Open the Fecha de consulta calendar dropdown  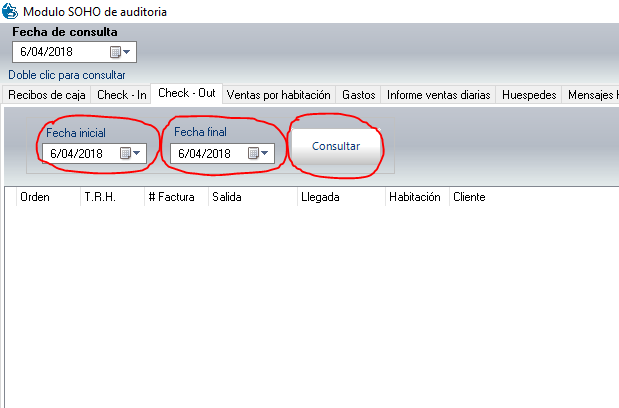tap(121, 52)
